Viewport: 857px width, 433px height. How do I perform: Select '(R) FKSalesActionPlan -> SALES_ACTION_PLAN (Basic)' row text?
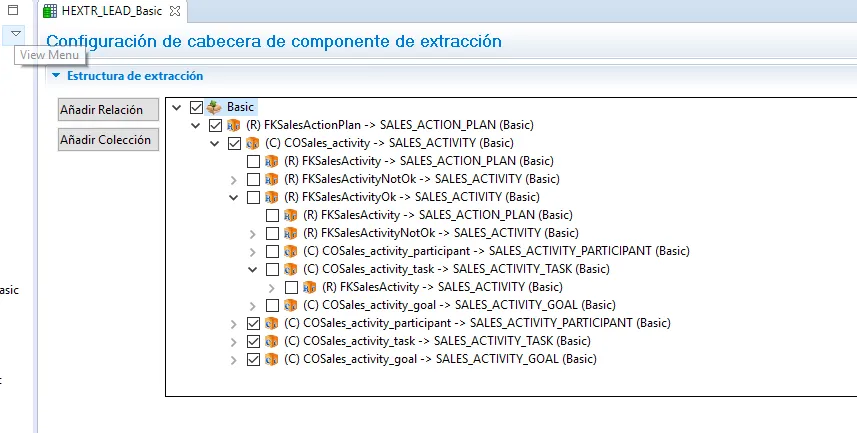click(x=390, y=125)
